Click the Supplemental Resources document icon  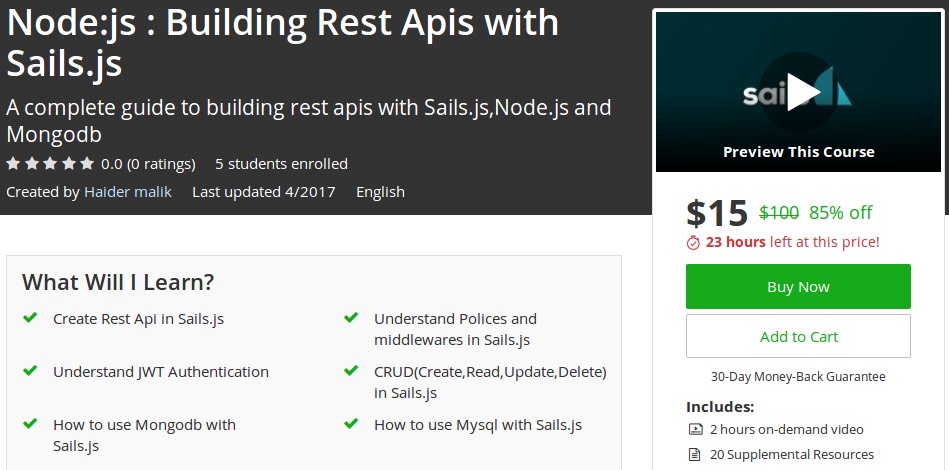click(695, 455)
